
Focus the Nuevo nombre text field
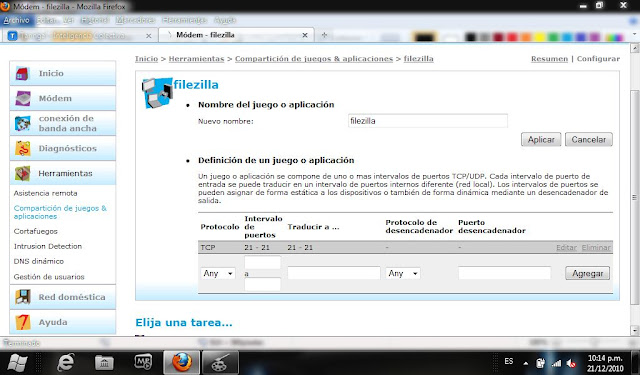coord(428,121)
